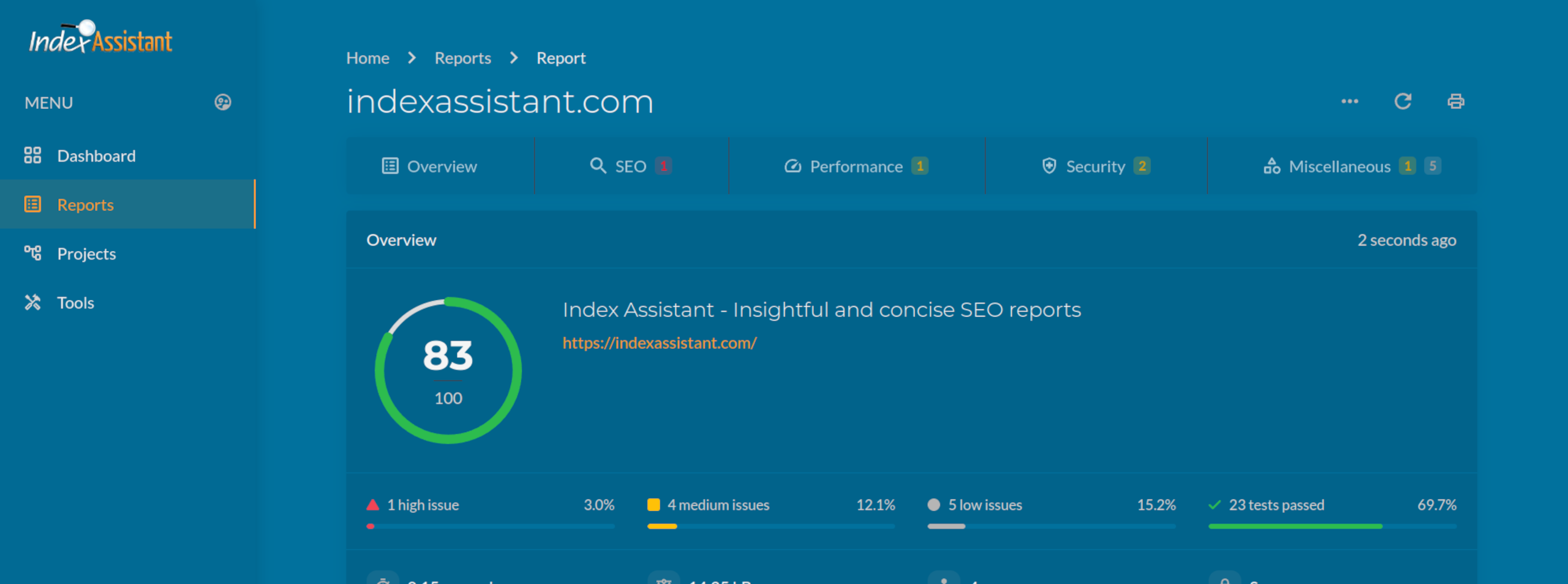Image resolution: width=1568 pixels, height=584 pixels.
Task: Click the Reports list icon in sidebar
Action: coord(32,204)
